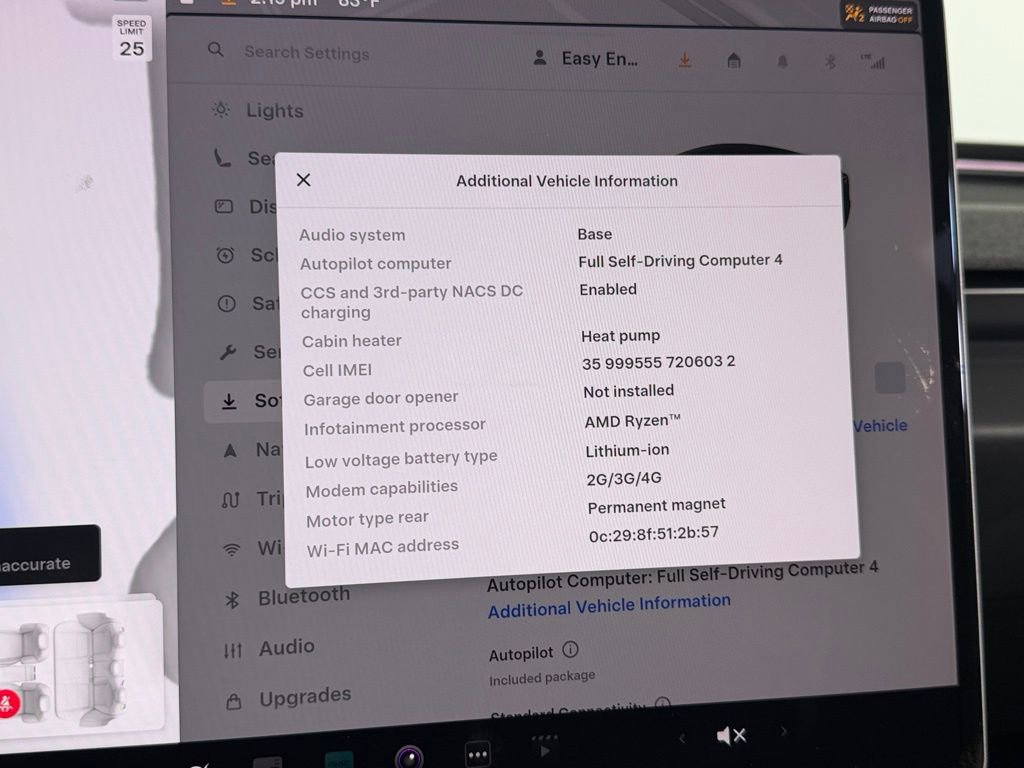Click the blue Vehicle link
This screenshot has width=1024, height=768.
[x=879, y=425]
